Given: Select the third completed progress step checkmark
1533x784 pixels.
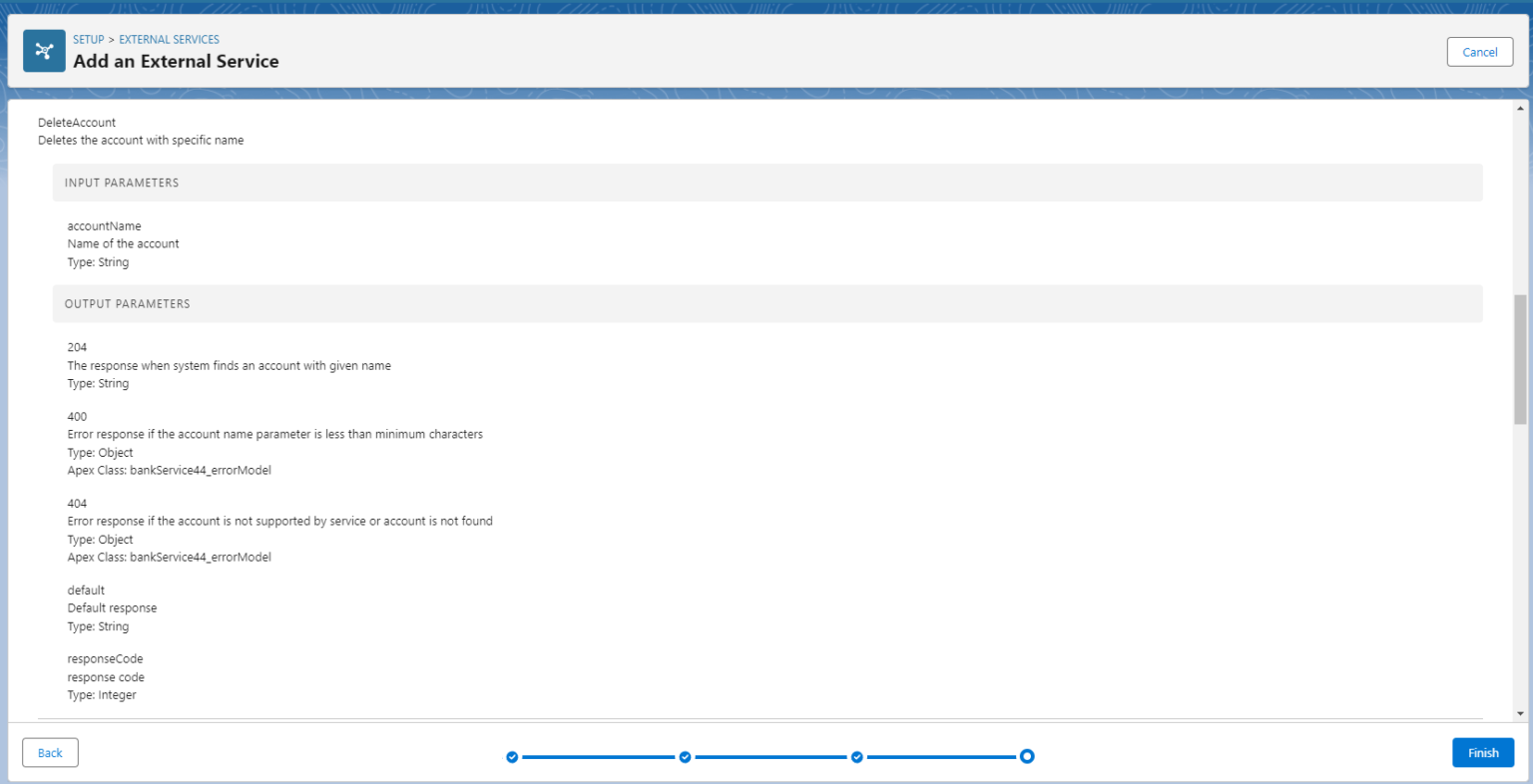Looking at the screenshot, I should tap(856, 756).
